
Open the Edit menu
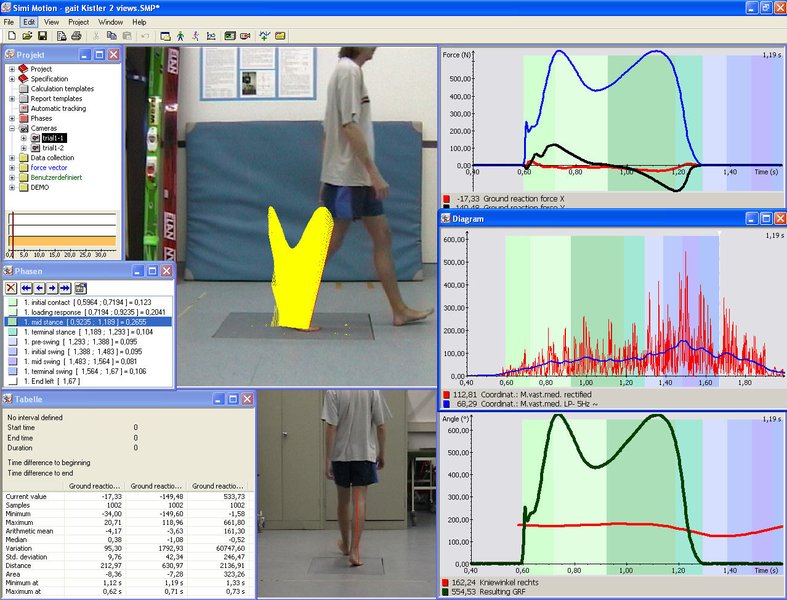coord(29,21)
